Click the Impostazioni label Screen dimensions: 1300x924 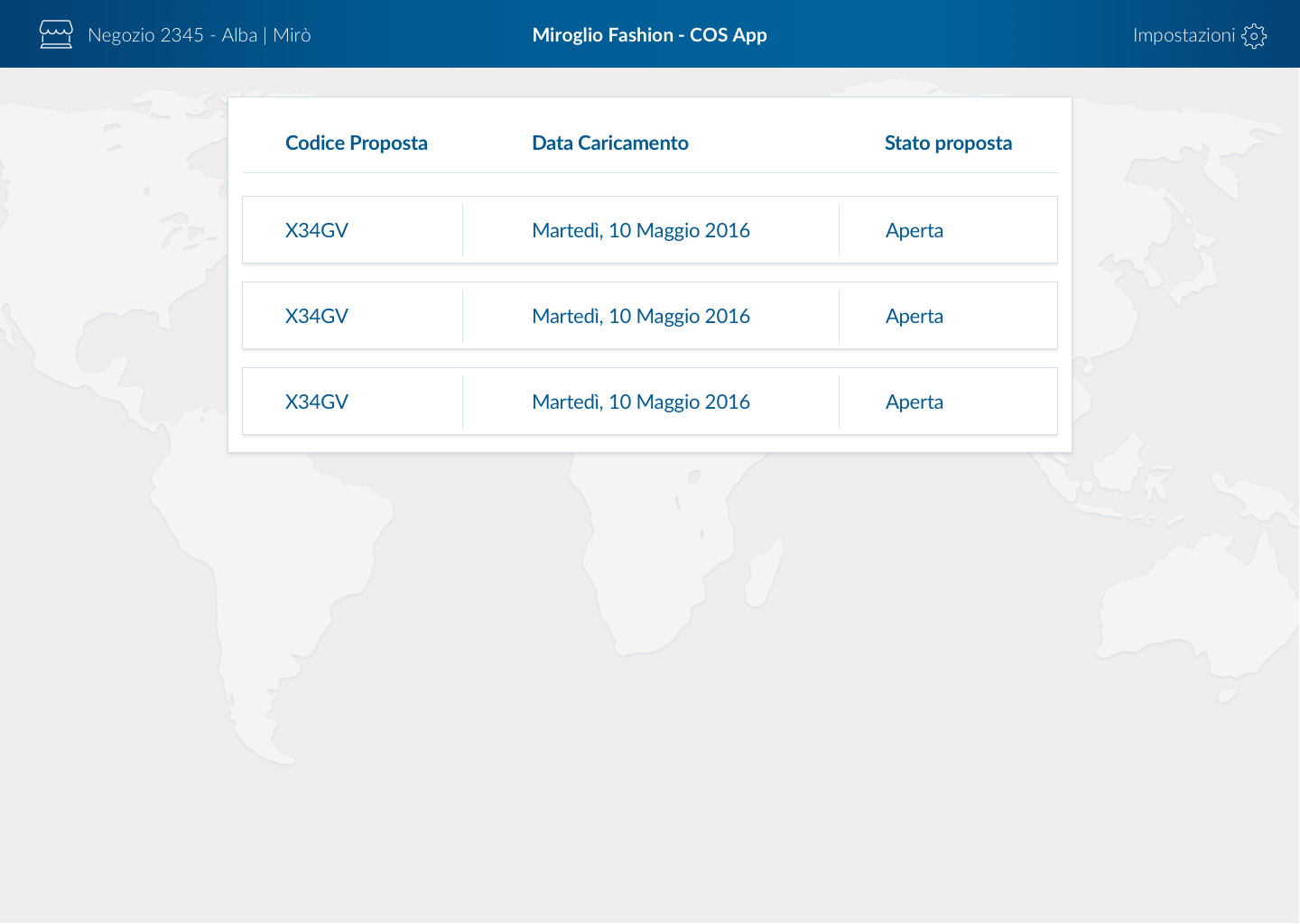[x=1184, y=35]
